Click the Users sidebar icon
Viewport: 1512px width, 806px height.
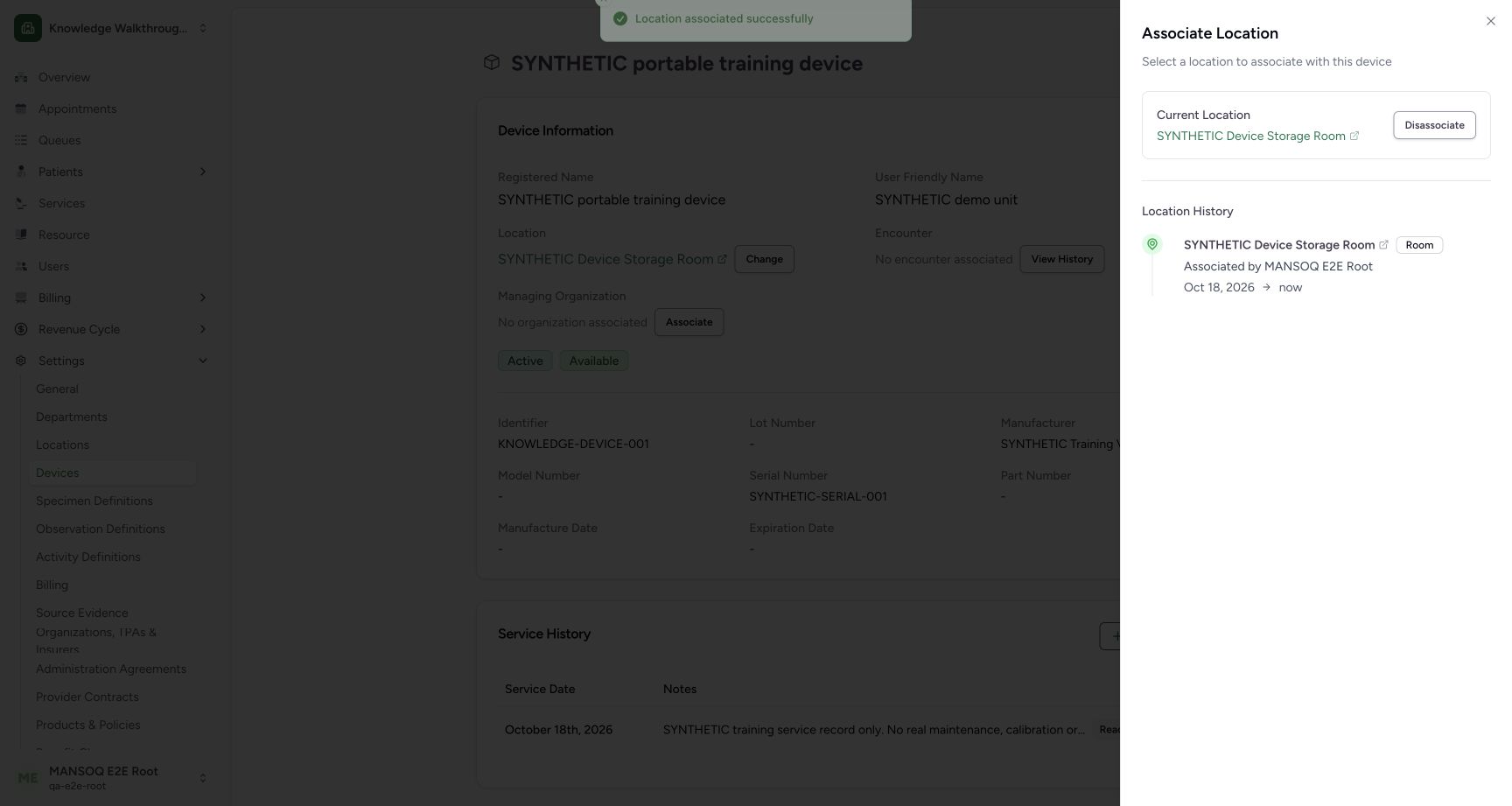[x=21, y=266]
